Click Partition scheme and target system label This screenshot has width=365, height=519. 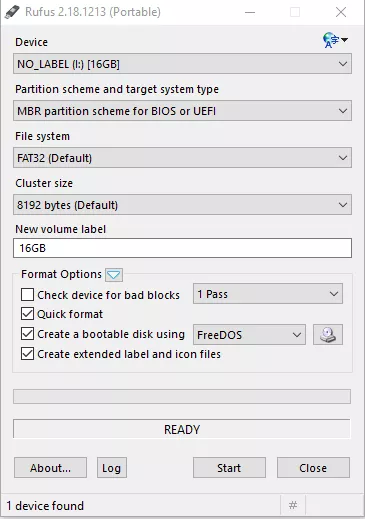point(117,89)
